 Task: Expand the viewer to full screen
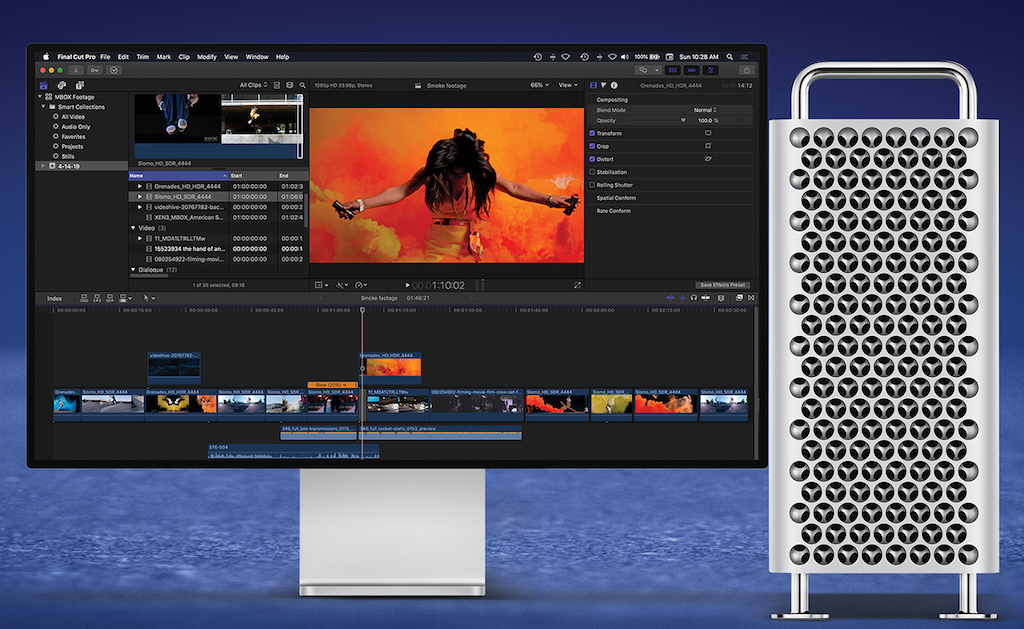tap(577, 285)
